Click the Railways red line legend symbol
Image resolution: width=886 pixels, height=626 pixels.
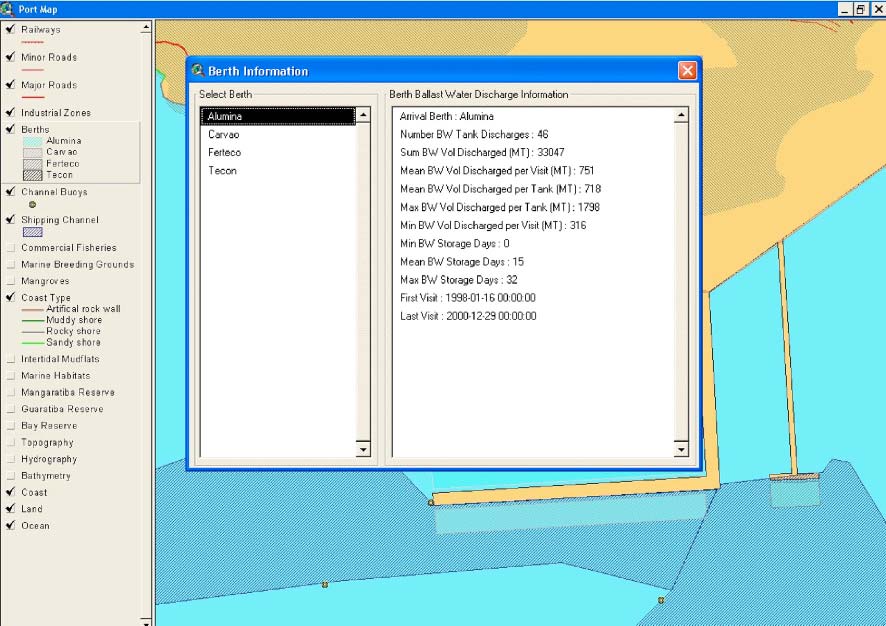(33, 43)
